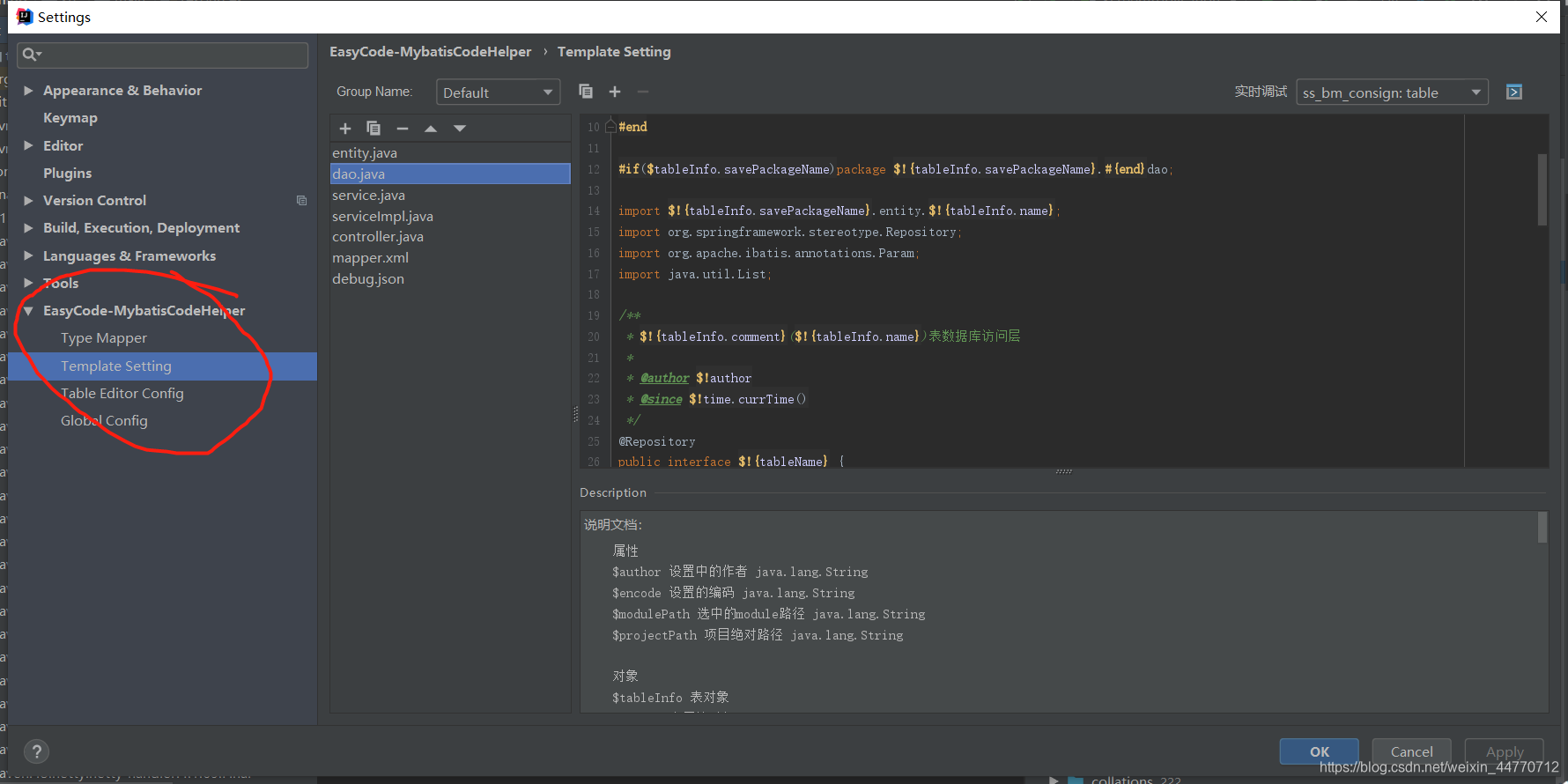Click the Cancel button
Image resolution: width=1568 pixels, height=784 pixels.
(1411, 751)
